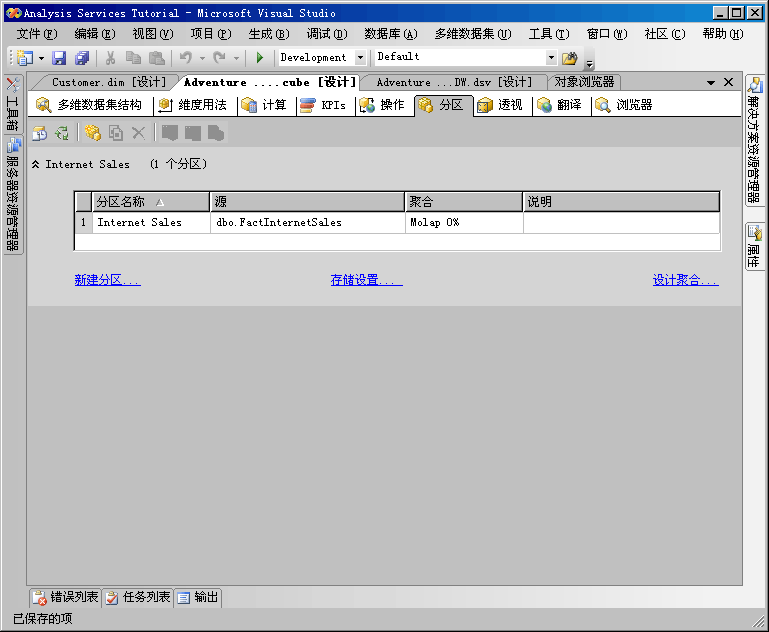Open the 帮助(H) menu
This screenshot has height=632, width=769.
tap(722, 34)
